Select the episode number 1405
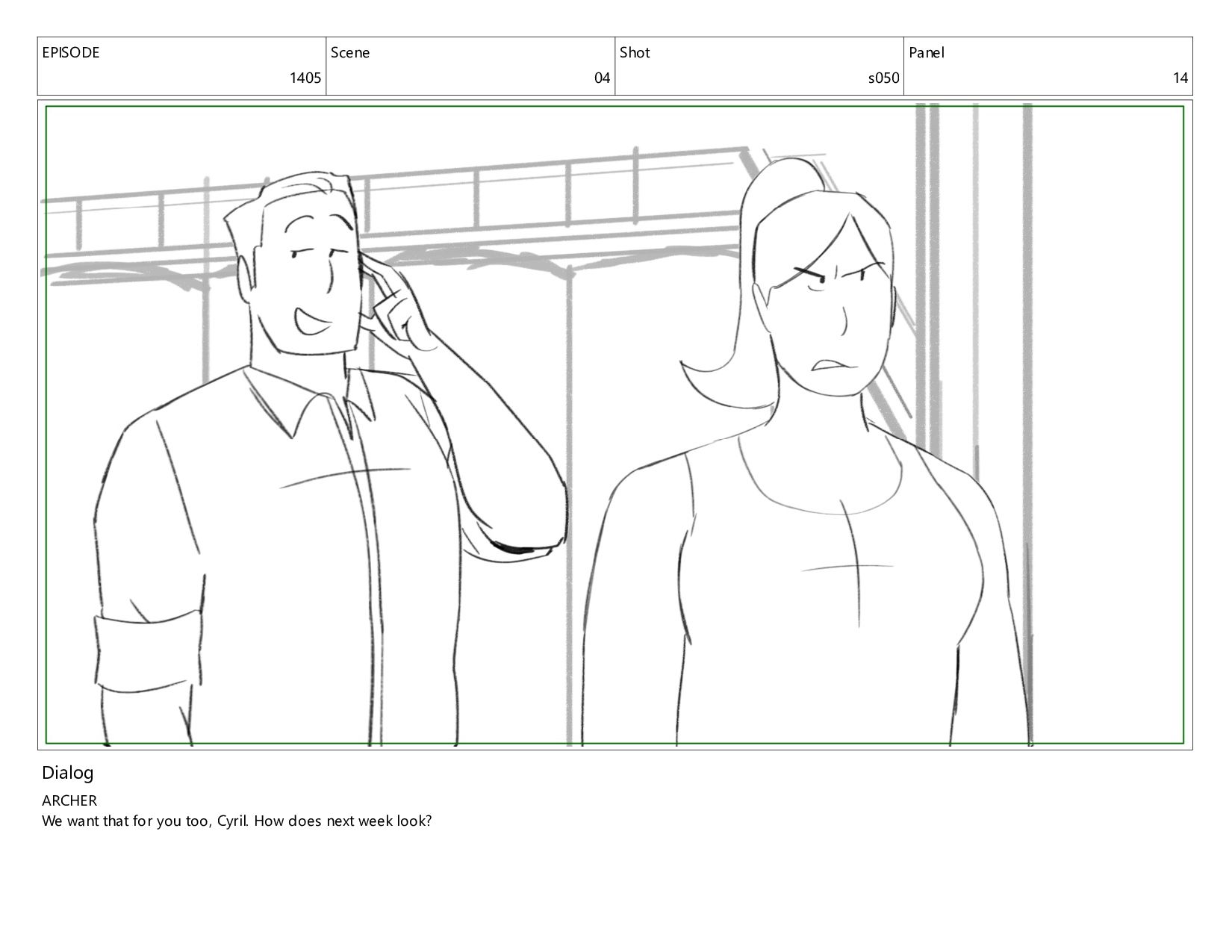Image resolution: width=1232 pixels, height=952 pixels. point(305,78)
